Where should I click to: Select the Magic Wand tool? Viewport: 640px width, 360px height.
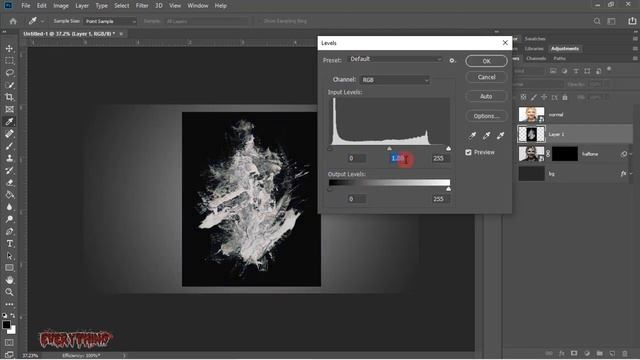[x=9, y=85]
